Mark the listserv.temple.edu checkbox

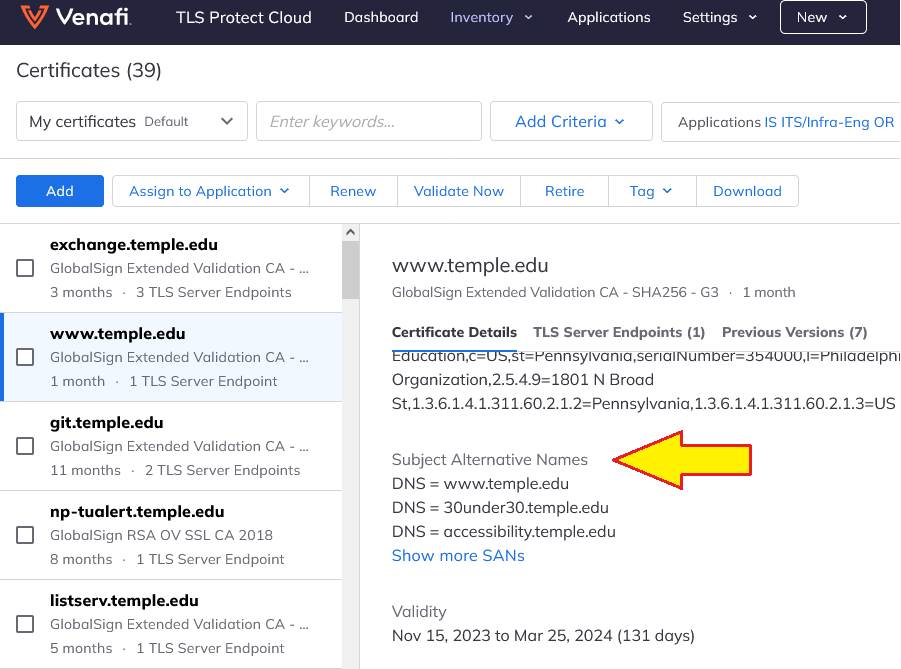coord(26,624)
